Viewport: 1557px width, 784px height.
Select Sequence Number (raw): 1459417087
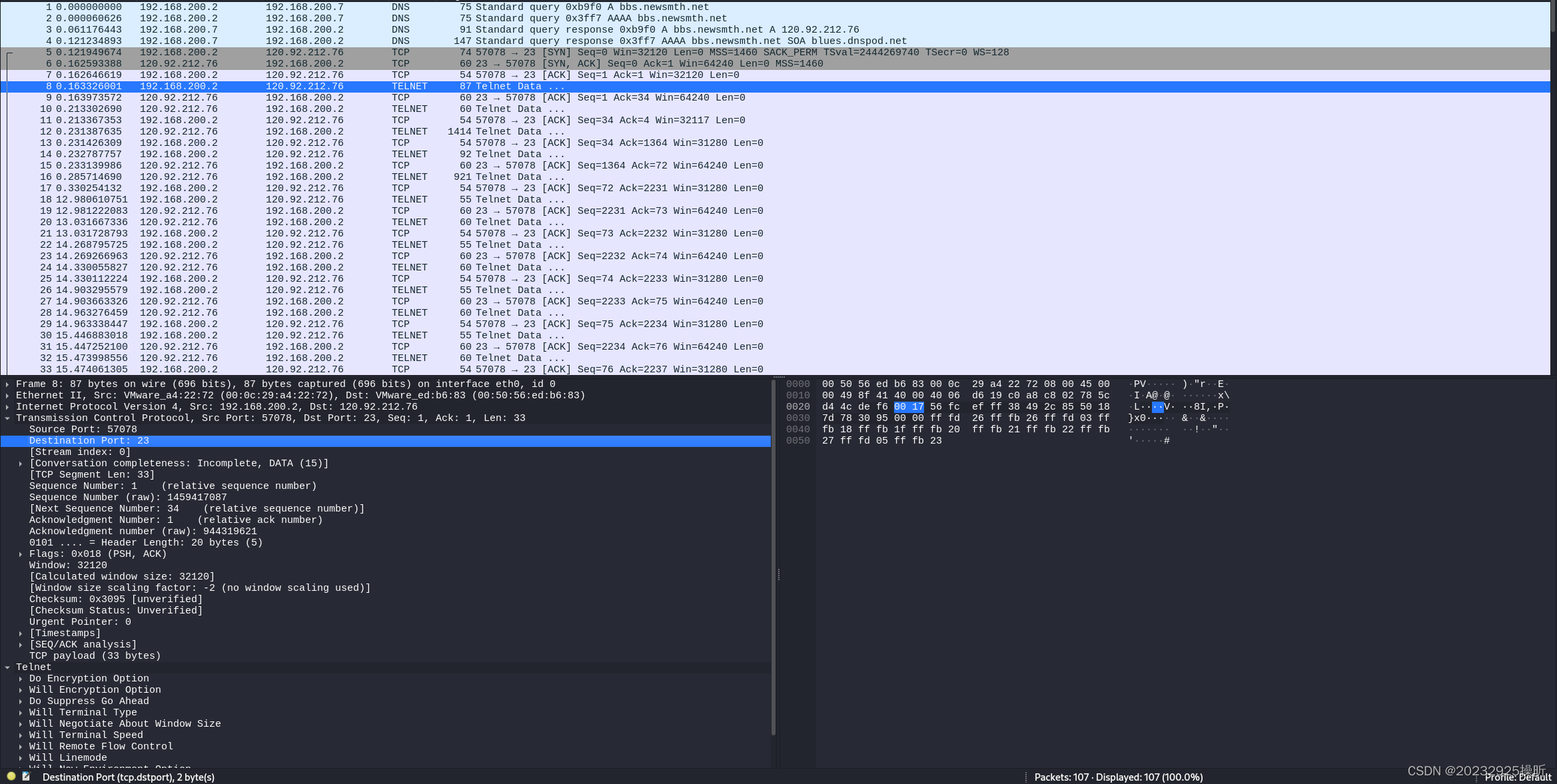tap(386, 498)
